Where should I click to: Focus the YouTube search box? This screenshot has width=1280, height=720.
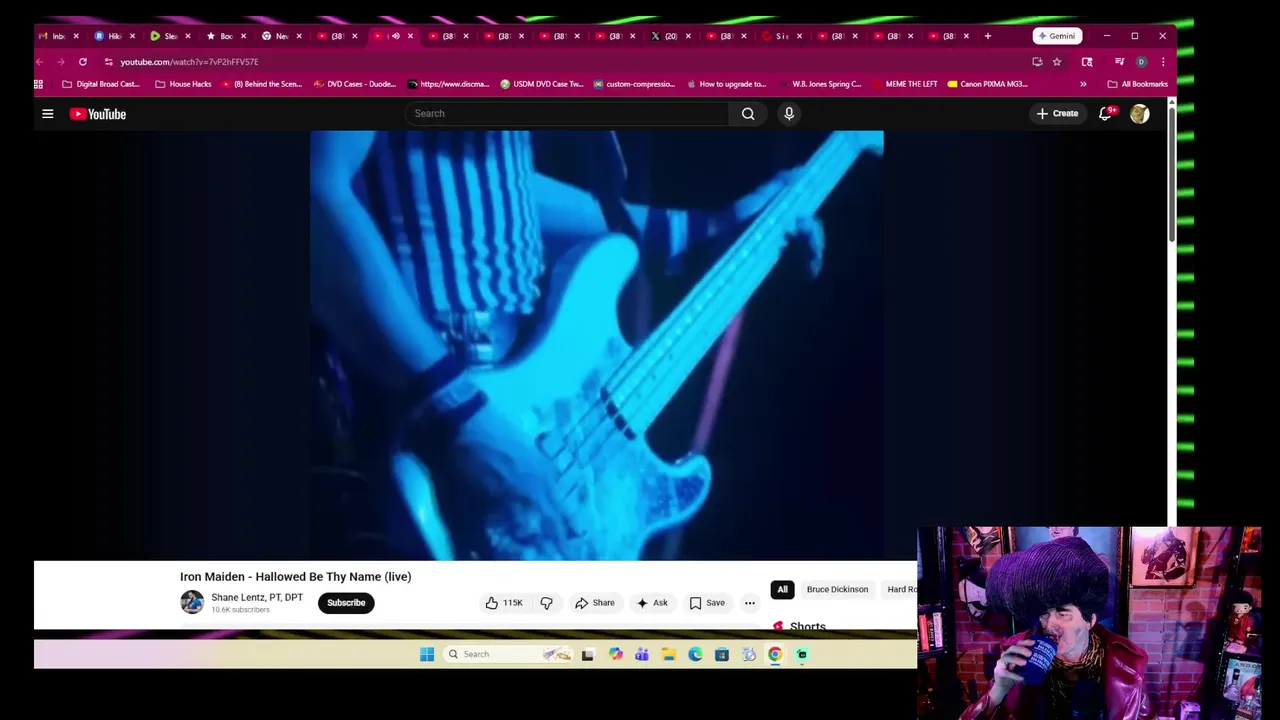(x=567, y=114)
